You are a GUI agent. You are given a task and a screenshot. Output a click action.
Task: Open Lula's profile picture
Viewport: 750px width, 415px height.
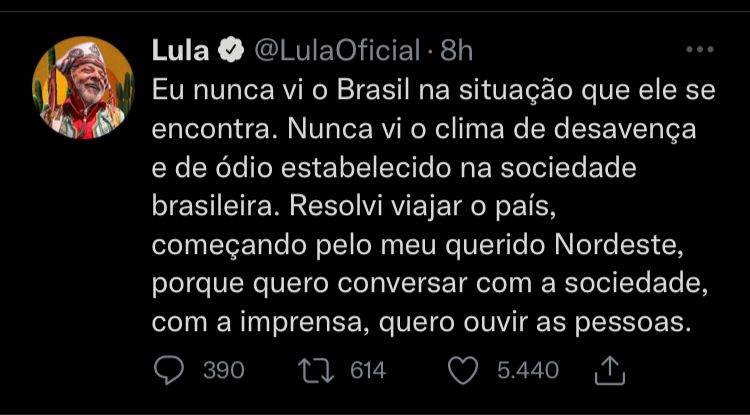84,88
